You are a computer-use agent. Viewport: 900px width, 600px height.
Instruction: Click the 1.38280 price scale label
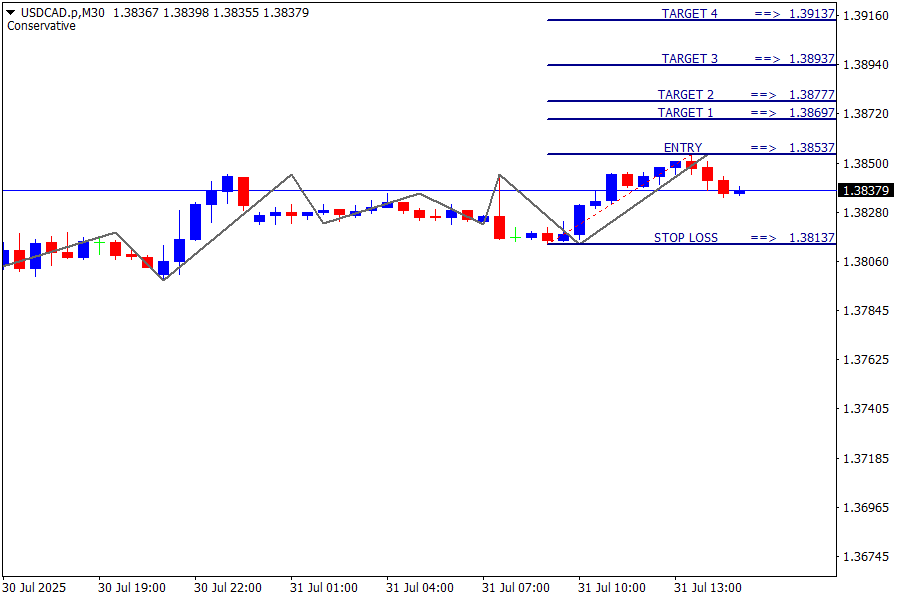click(866, 213)
